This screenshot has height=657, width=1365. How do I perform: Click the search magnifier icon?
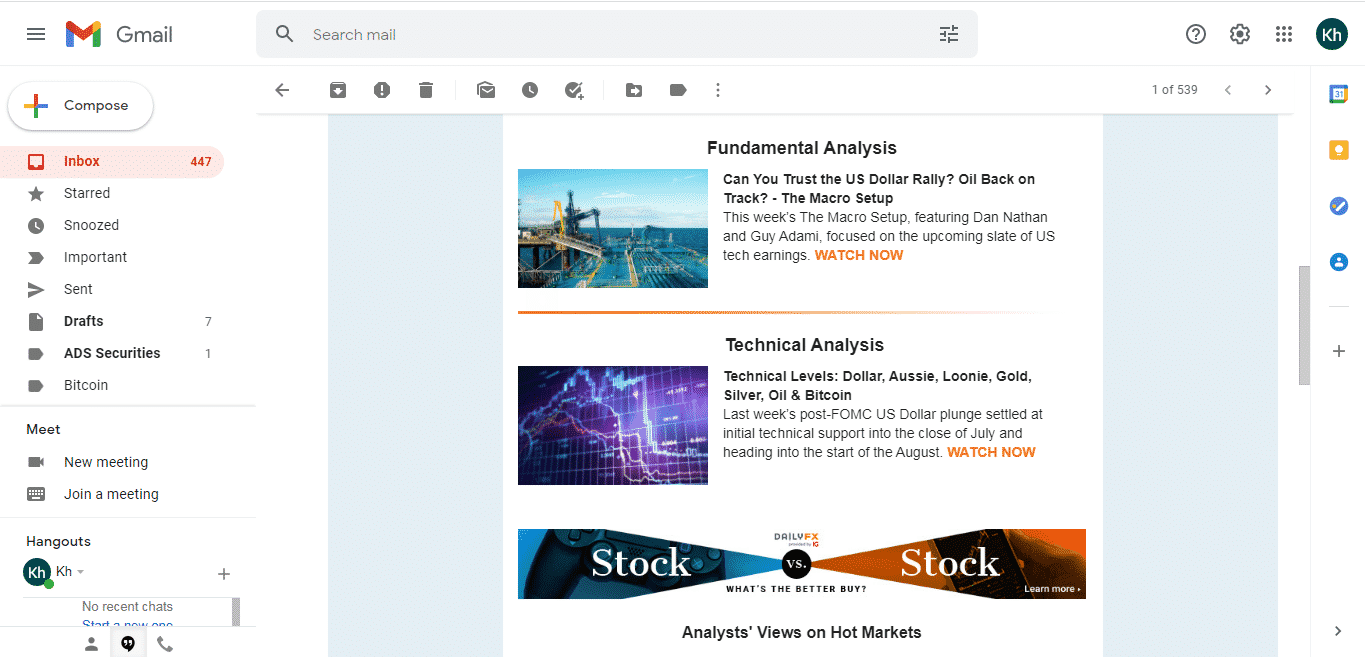[285, 34]
